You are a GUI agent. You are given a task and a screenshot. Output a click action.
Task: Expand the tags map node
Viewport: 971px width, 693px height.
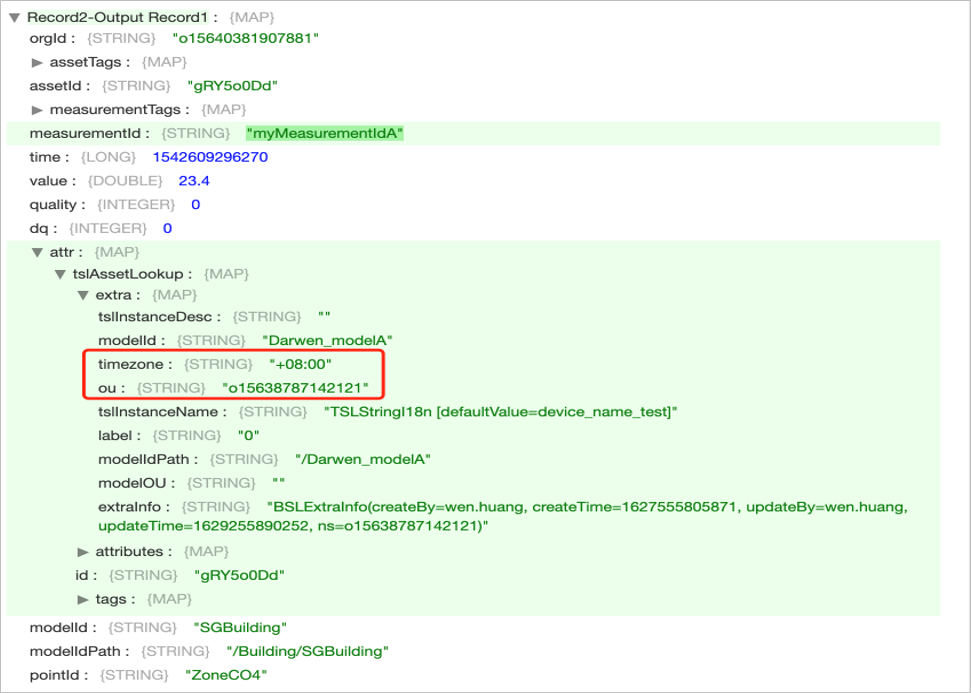pos(84,599)
